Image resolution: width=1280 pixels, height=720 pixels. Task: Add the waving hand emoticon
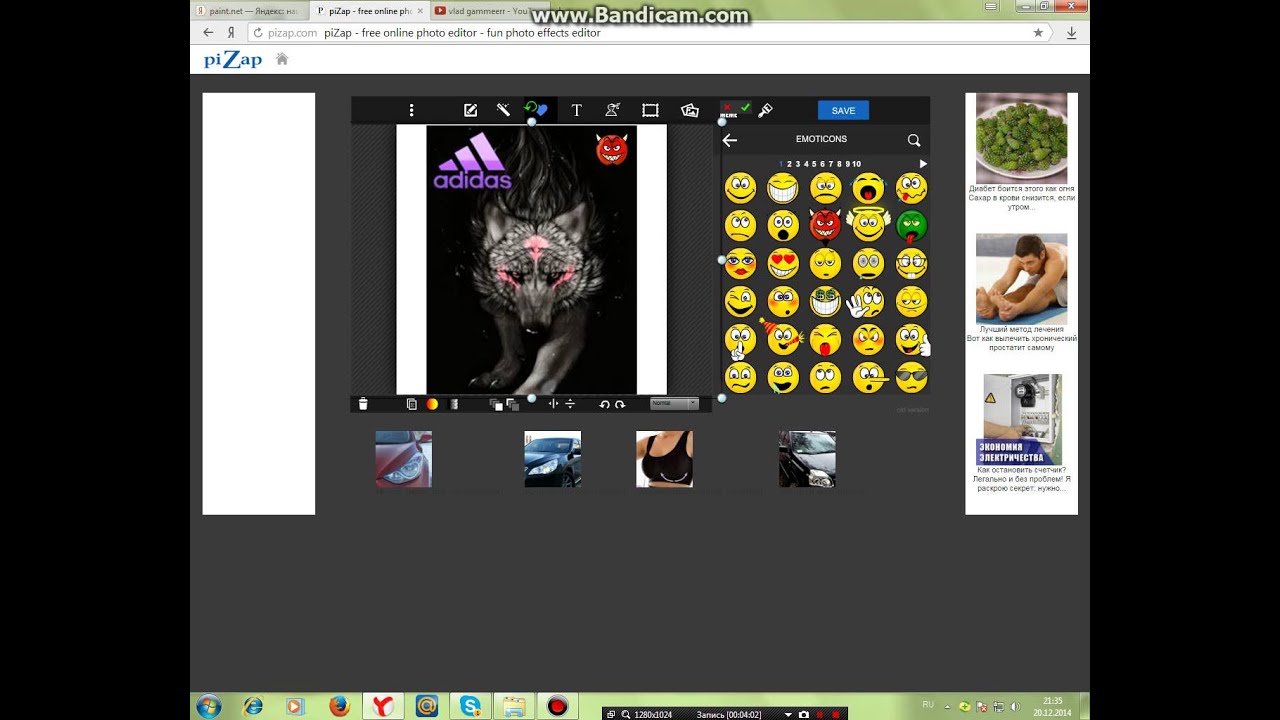tap(866, 301)
